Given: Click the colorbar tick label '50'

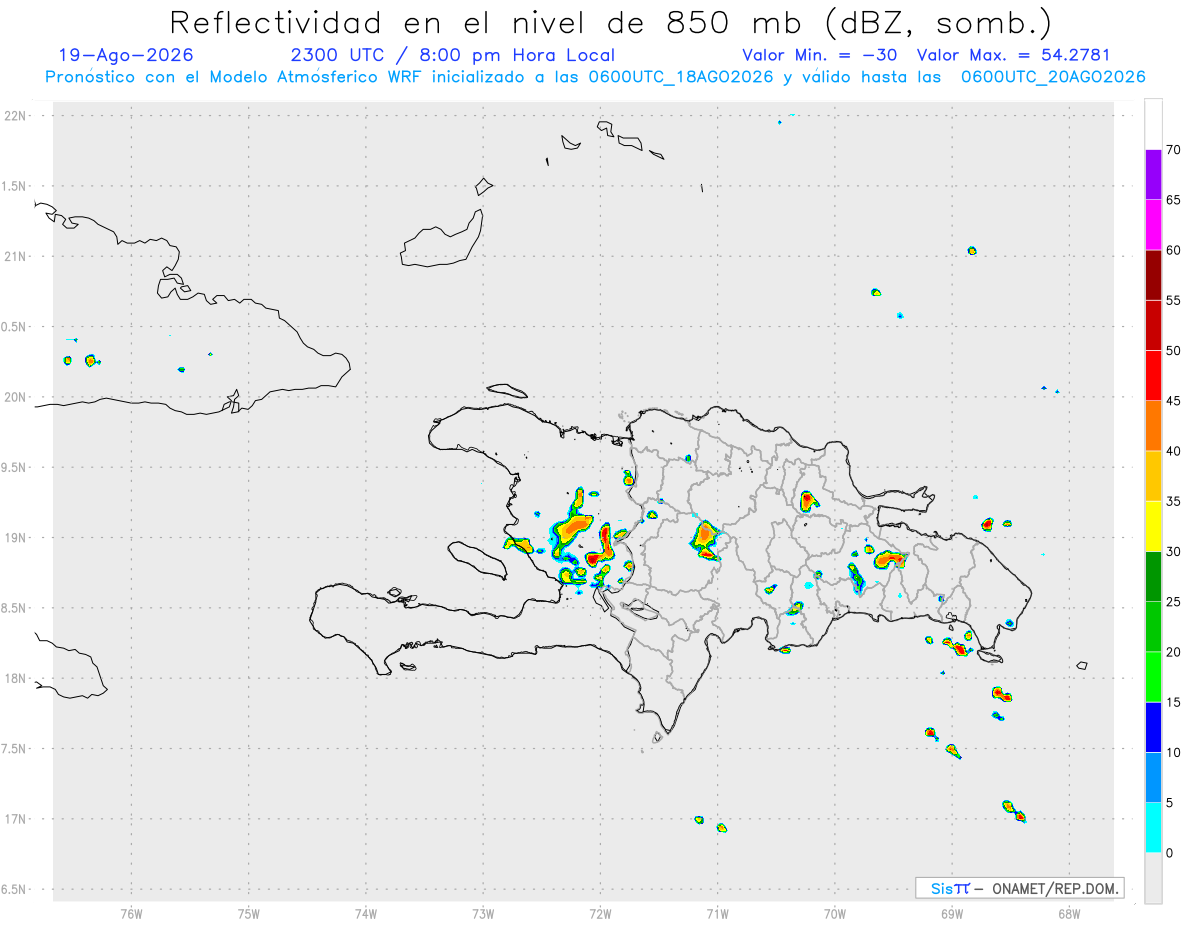Looking at the screenshot, I should (1173, 351).
